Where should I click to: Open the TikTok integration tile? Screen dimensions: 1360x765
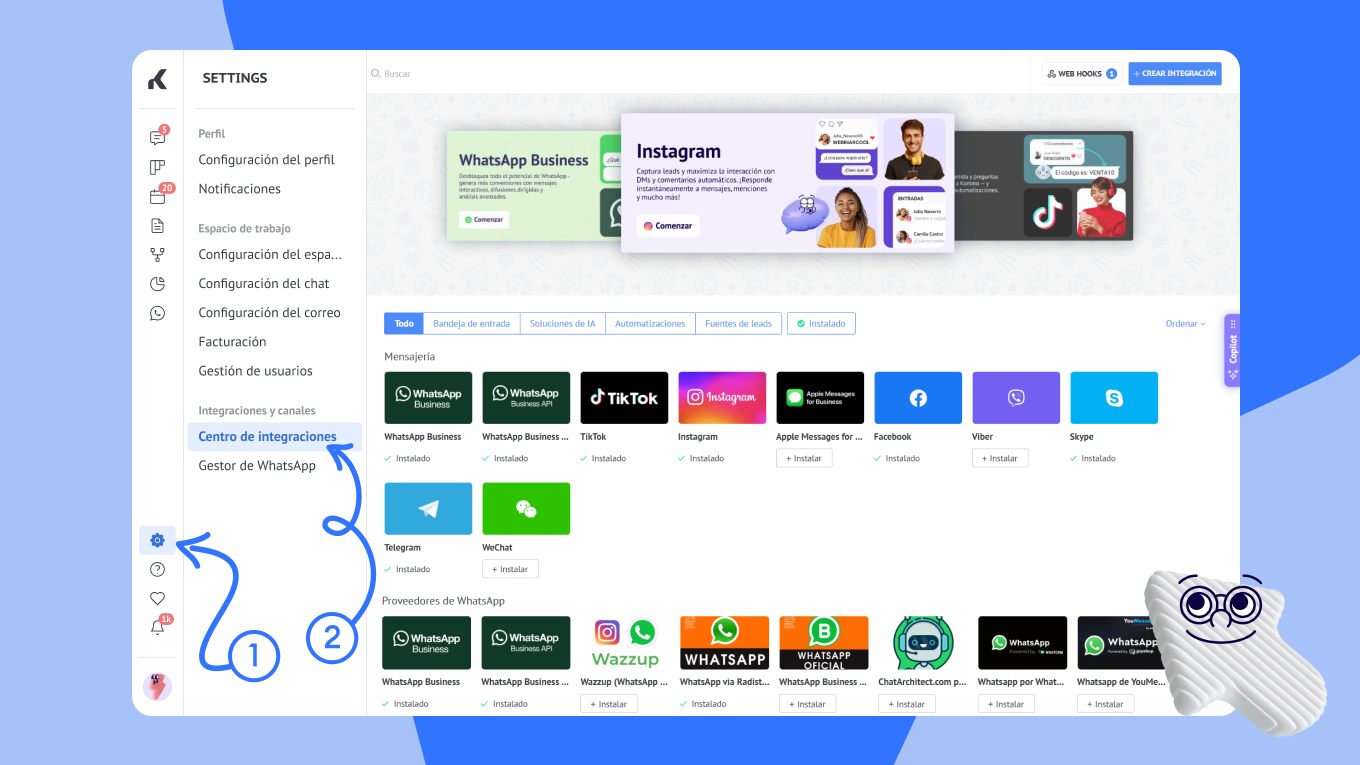pyautogui.click(x=624, y=398)
